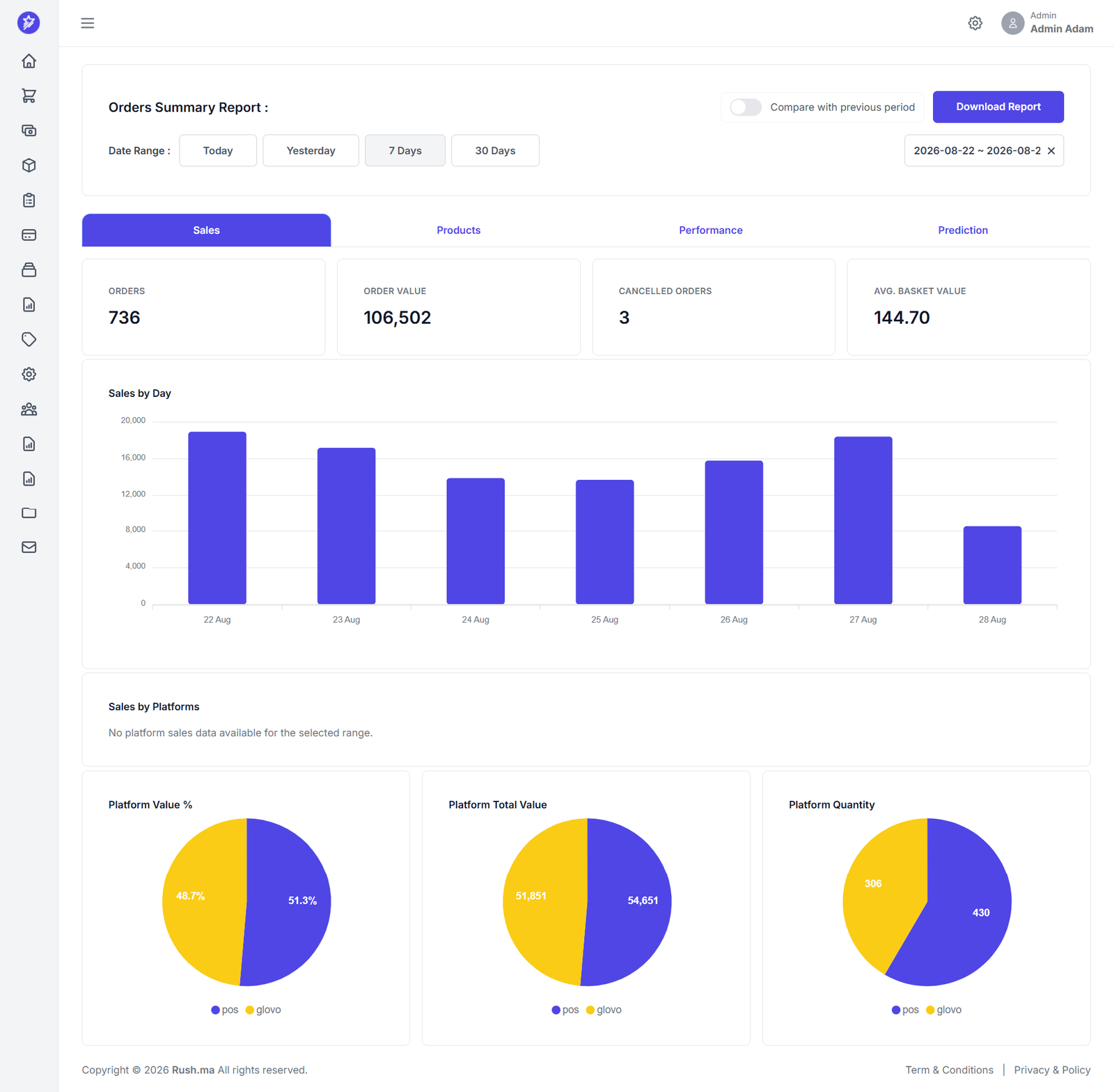Viewport: 1114px width, 1092px height.
Task: Clear the selected date range
Action: coord(1051,151)
